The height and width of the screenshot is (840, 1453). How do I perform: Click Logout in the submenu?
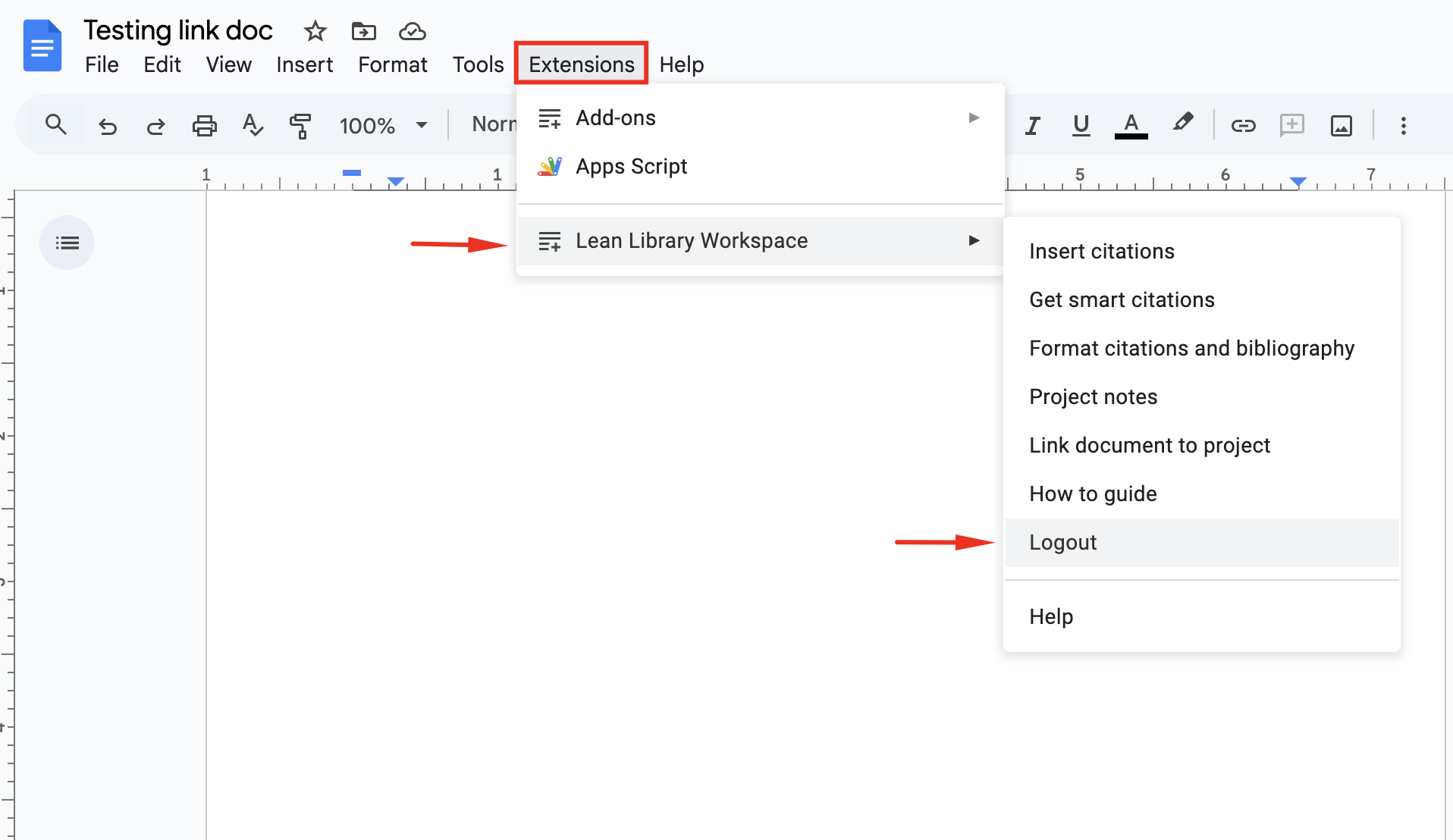(x=1202, y=542)
